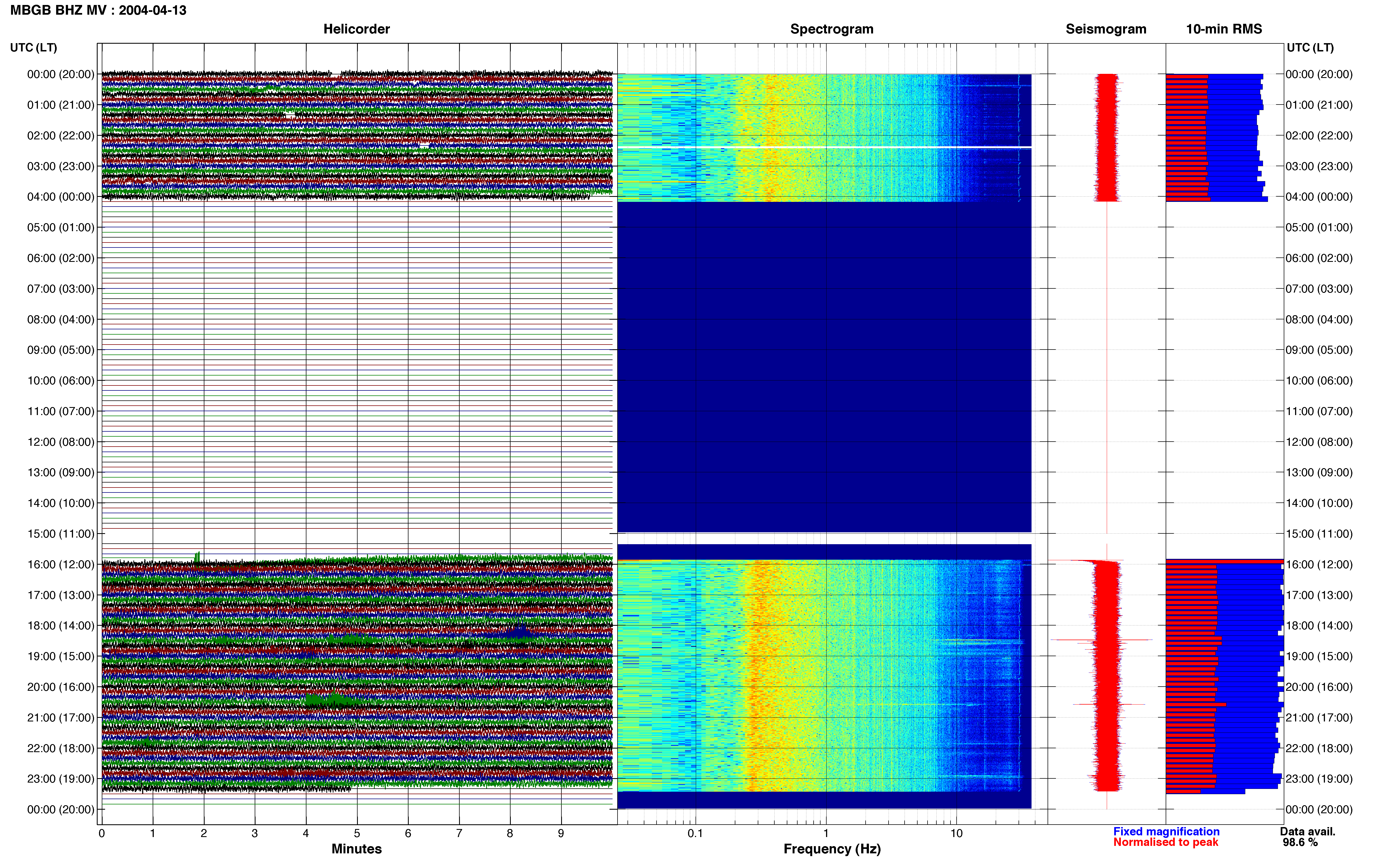This screenshot has width=1388, height=868.
Task: Click the right '21:00 (17:00)' time label
Action: (x=1319, y=717)
